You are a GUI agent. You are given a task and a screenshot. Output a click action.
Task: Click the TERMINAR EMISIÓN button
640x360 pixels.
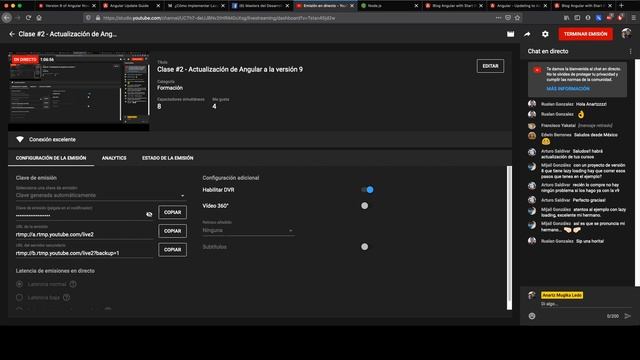coord(585,34)
